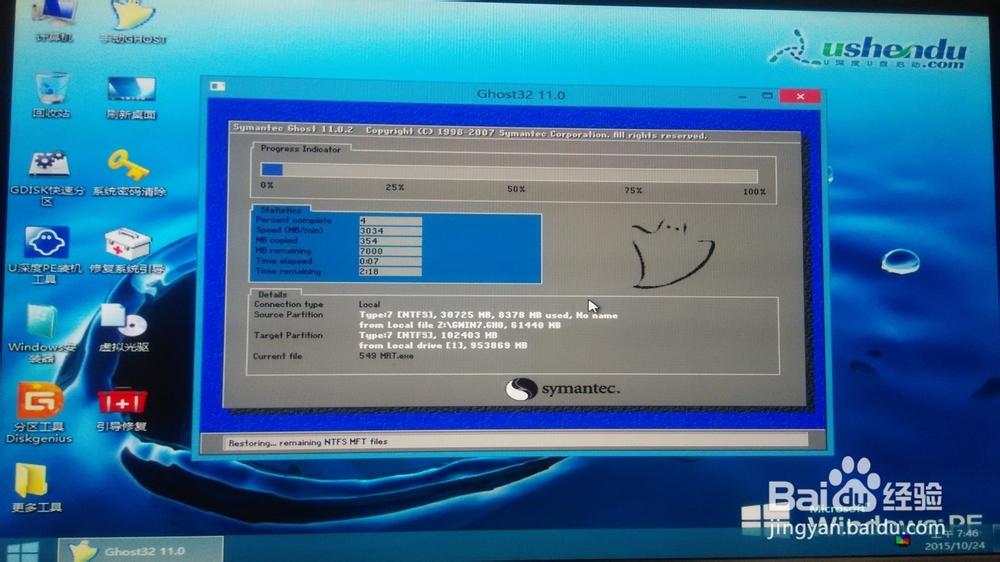
Task: Open 引导修复 red toolbox icon
Action: click(x=122, y=410)
